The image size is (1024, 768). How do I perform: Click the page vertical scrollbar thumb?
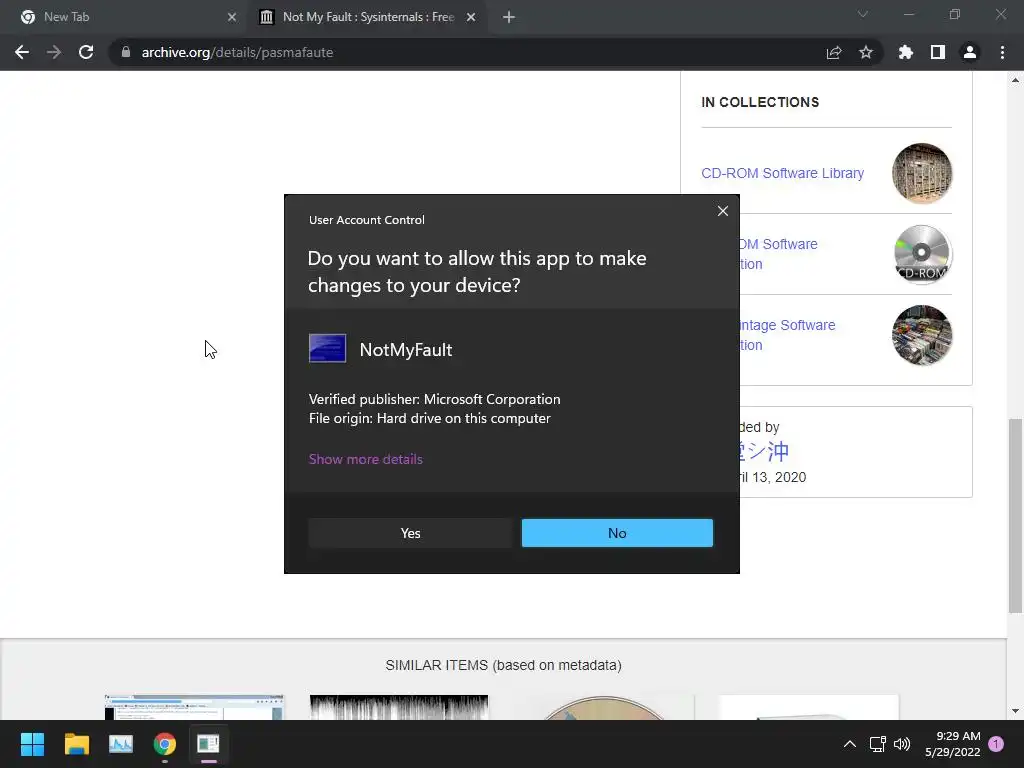1015,516
